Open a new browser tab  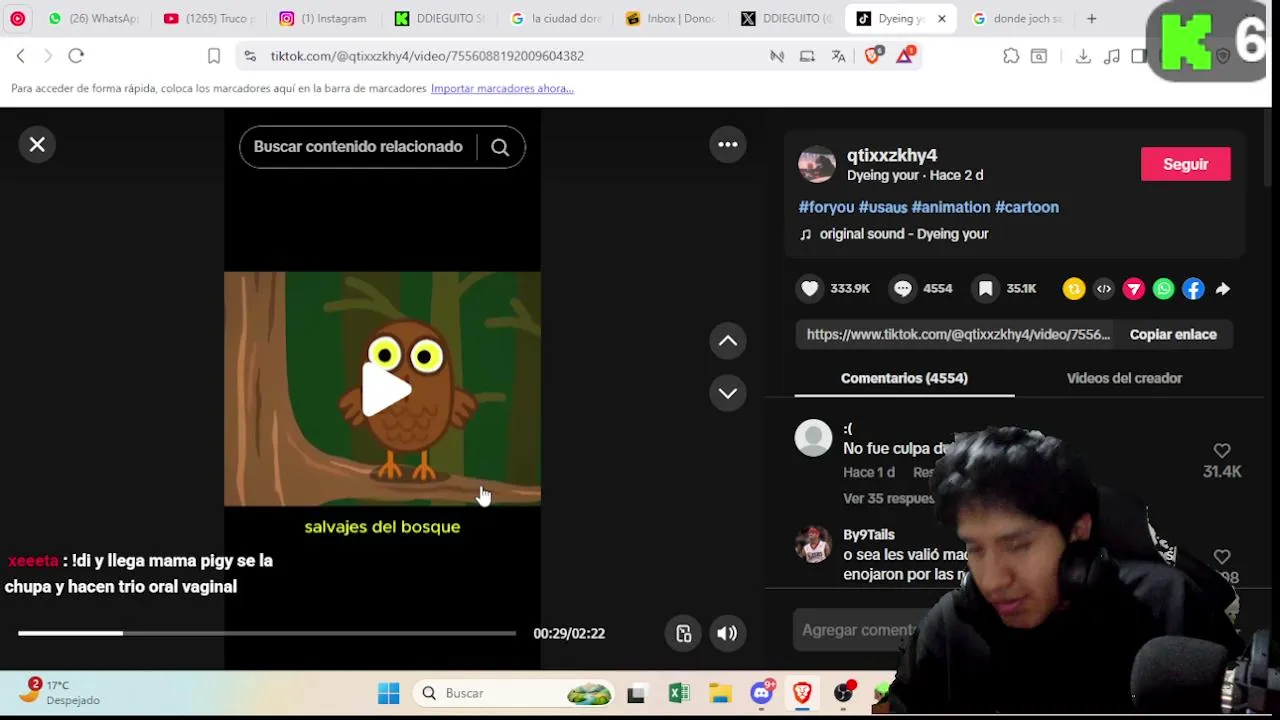point(1091,18)
